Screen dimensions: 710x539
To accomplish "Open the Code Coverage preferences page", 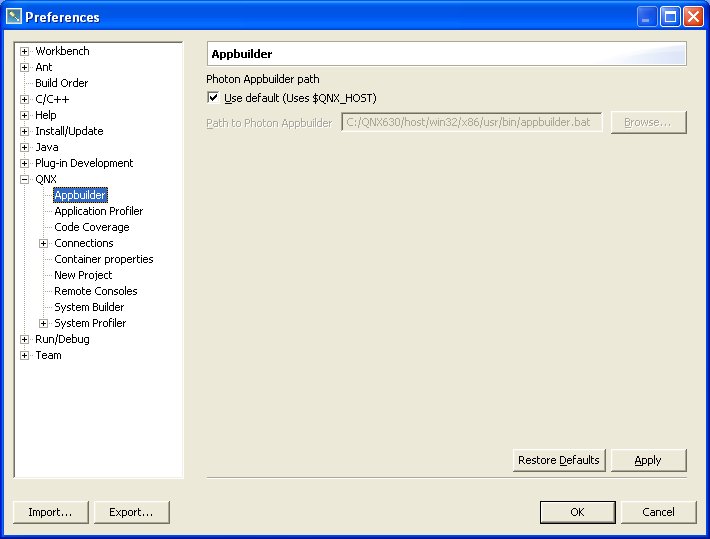I will click(91, 227).
